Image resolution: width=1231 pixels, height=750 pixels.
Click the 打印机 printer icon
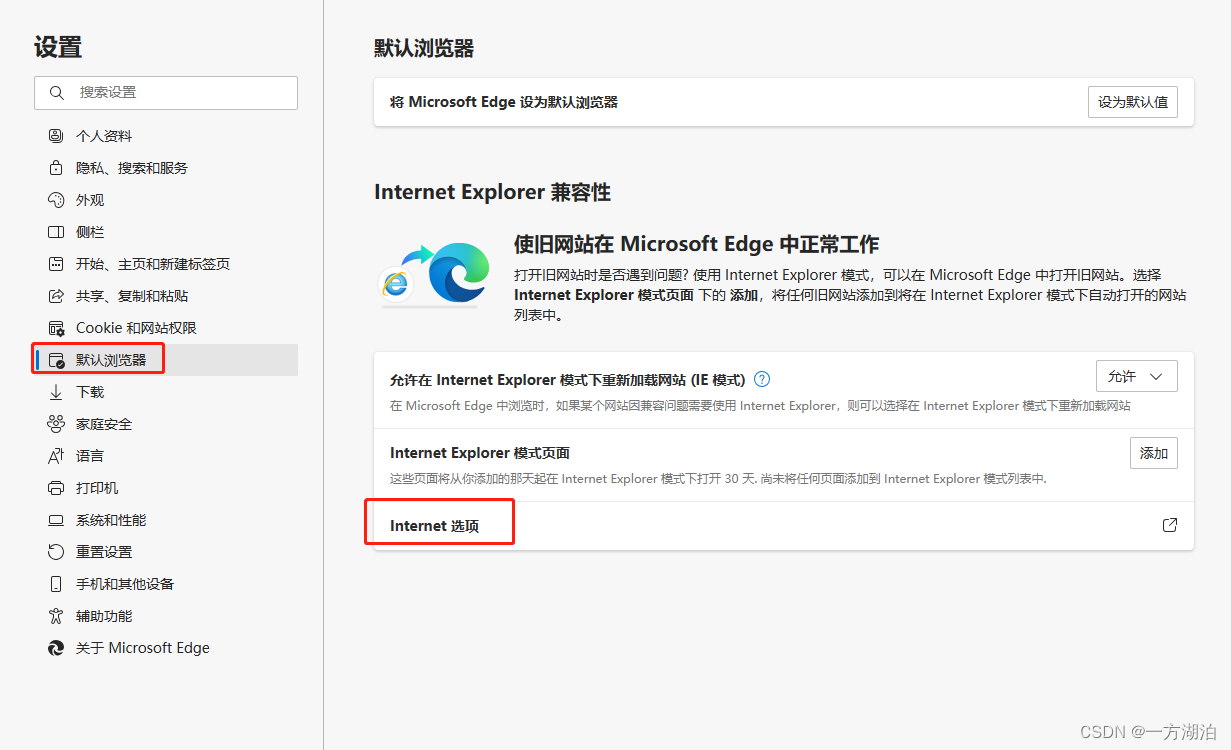click(56, 488)
